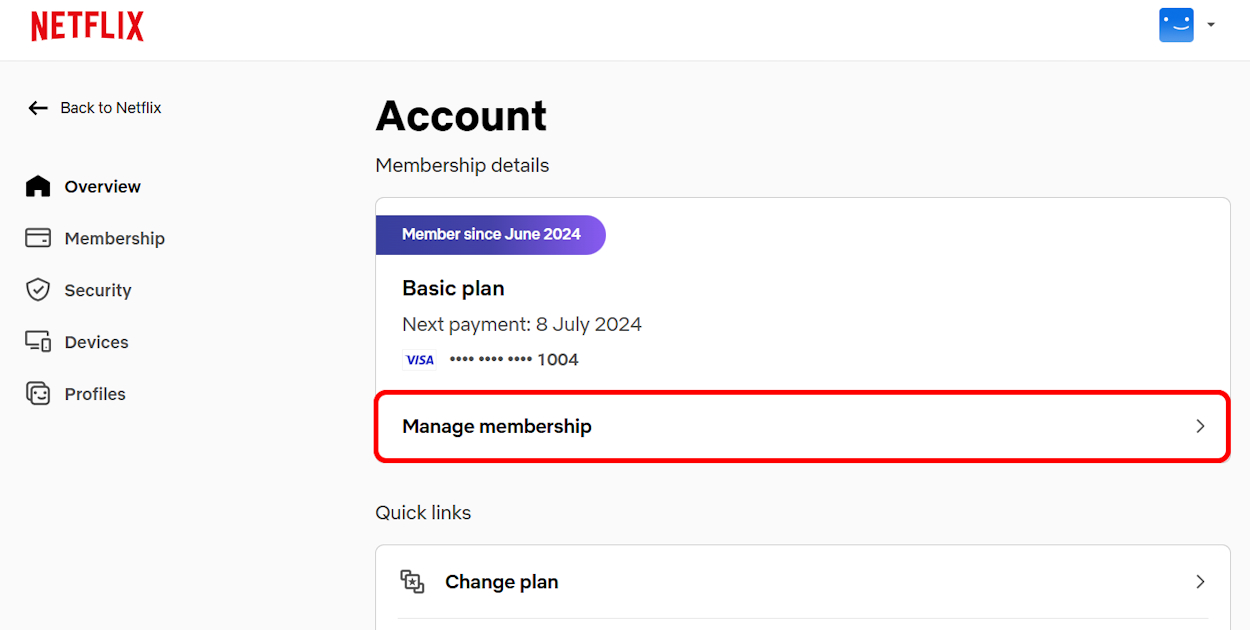
Task: Click the Visa card icon
Action: coord(419,359)
